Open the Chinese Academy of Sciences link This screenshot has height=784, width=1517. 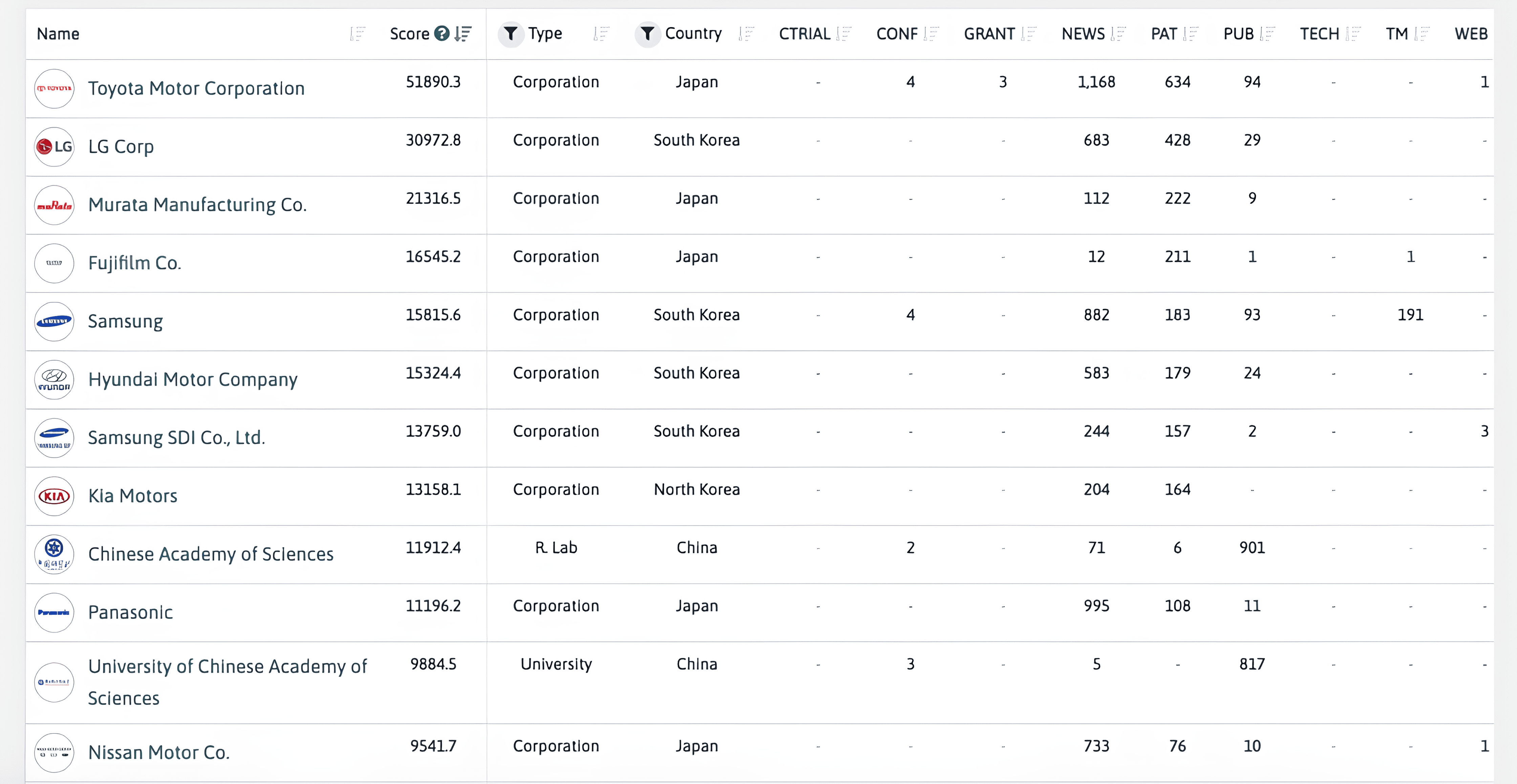click(x=210, y=554)
